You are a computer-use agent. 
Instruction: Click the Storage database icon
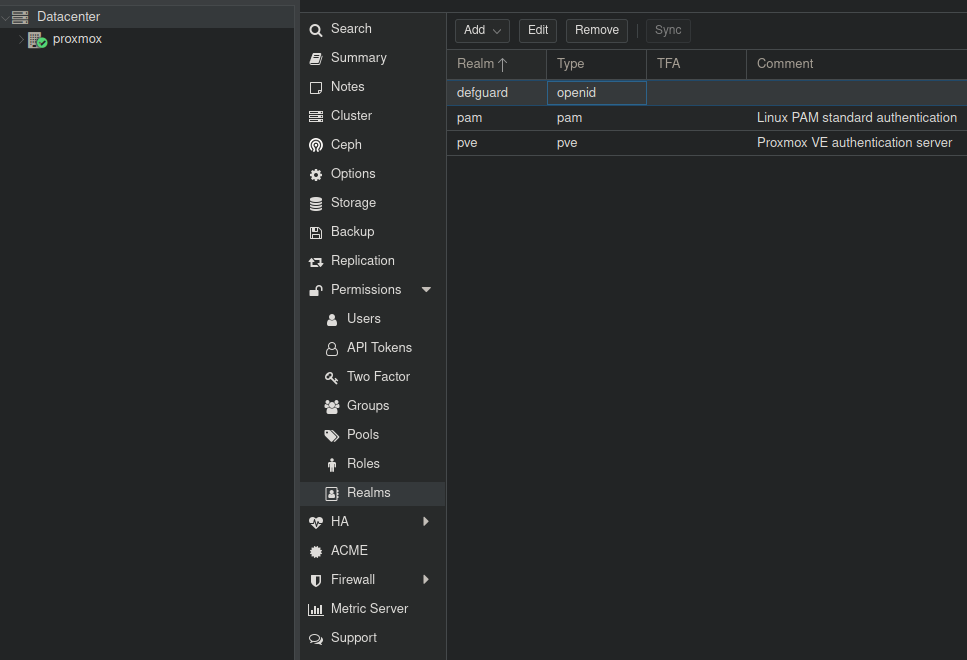click(316, 203)
